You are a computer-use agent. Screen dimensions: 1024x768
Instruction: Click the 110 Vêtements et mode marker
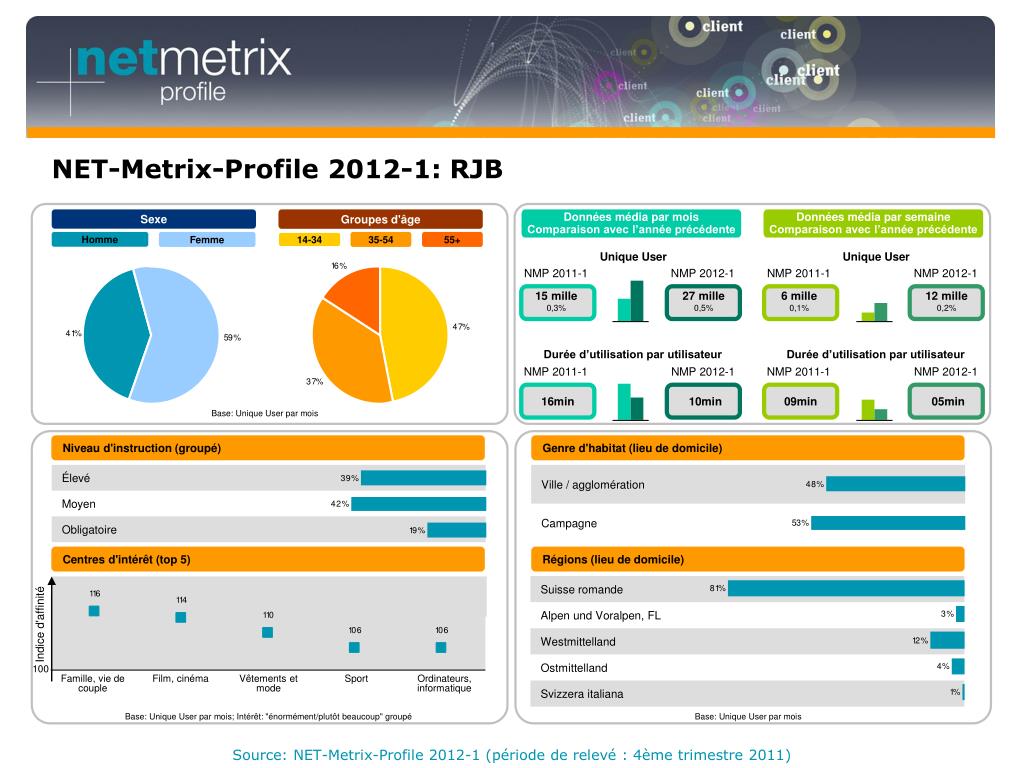pos(267,632)
